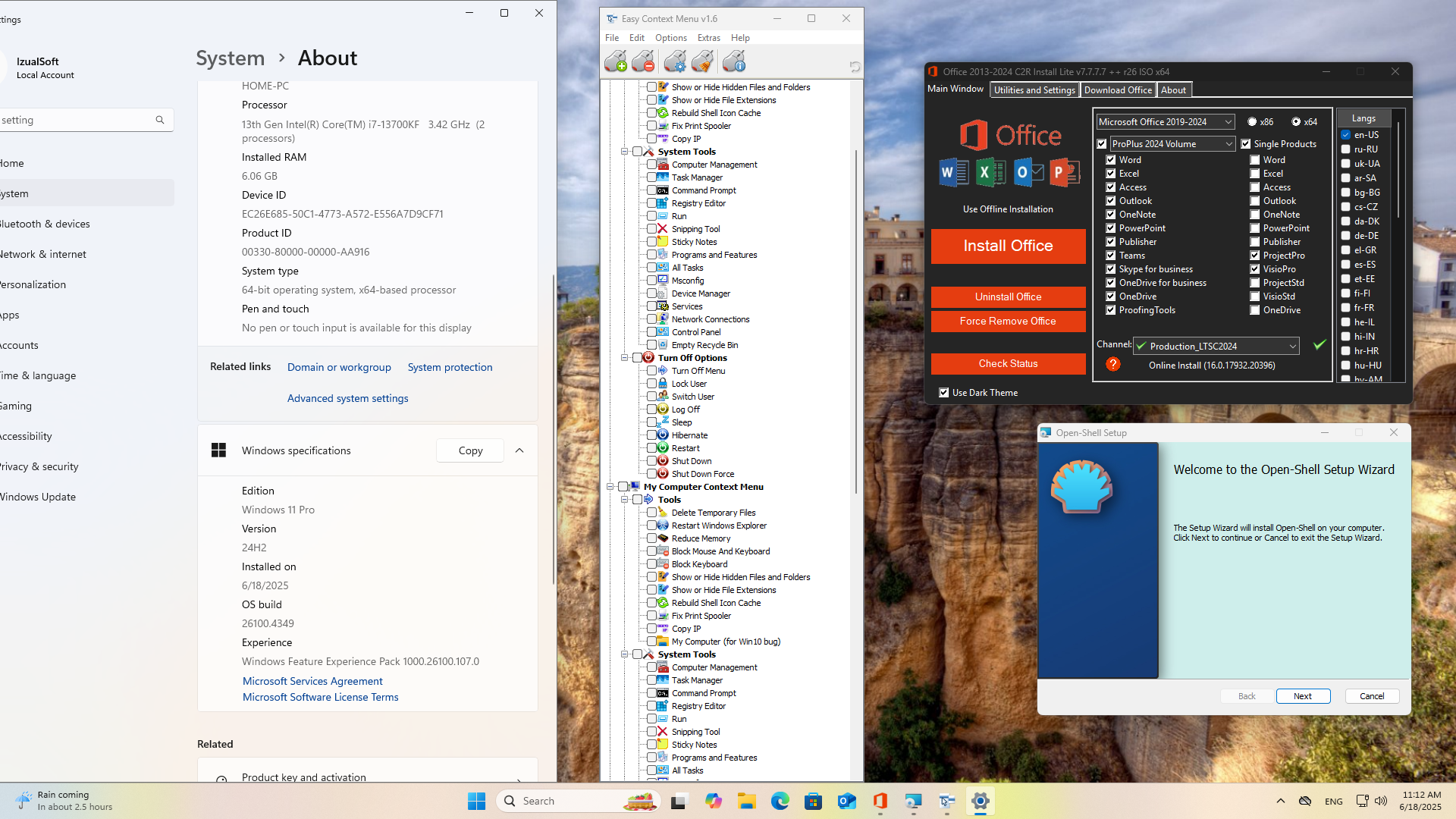The width and height of the screenshot is (1456, 819).
Task: Switch to the Download Office tab
Action: (1118, 90)
